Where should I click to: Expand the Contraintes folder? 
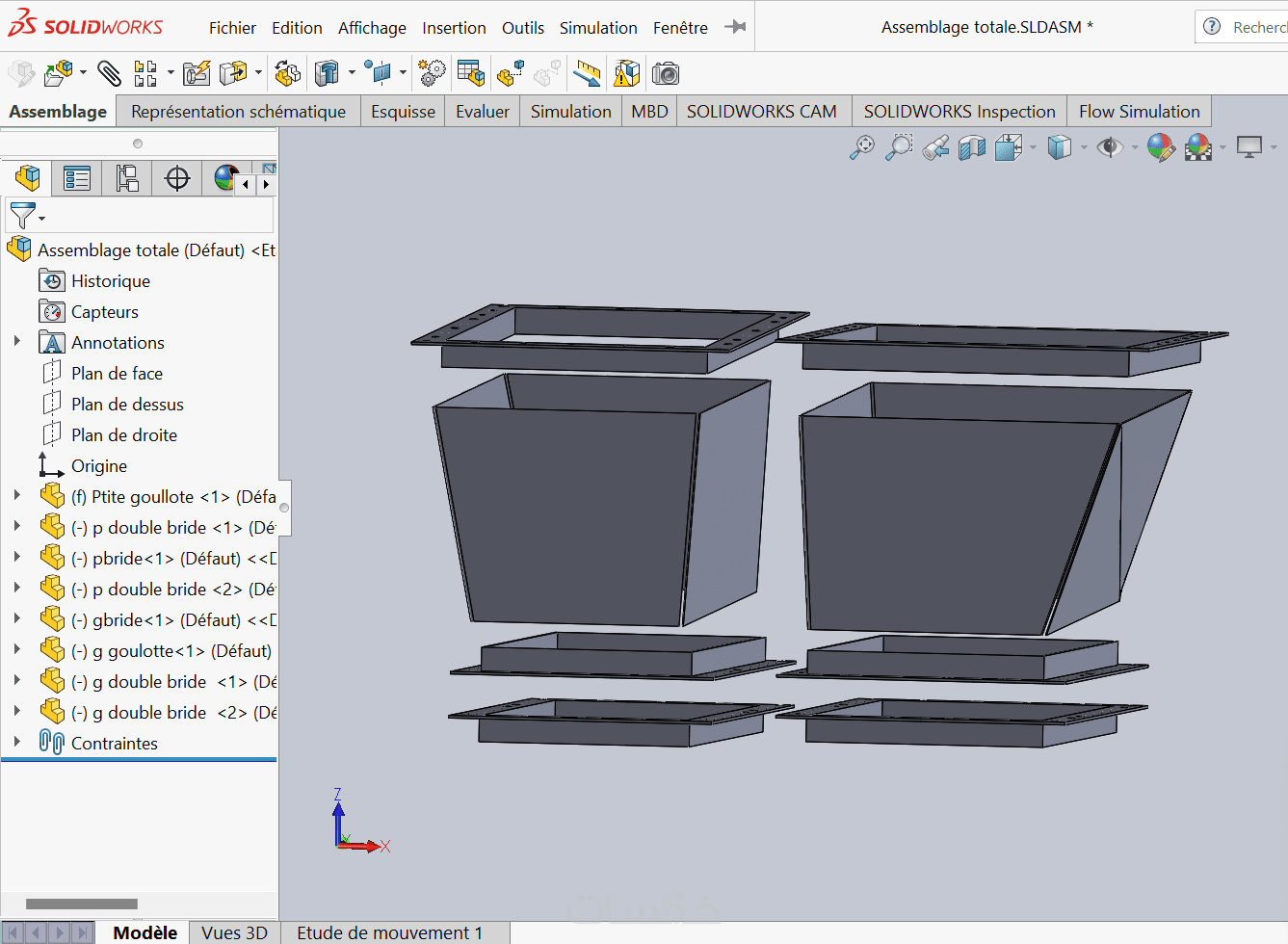(x=16, y=742)
